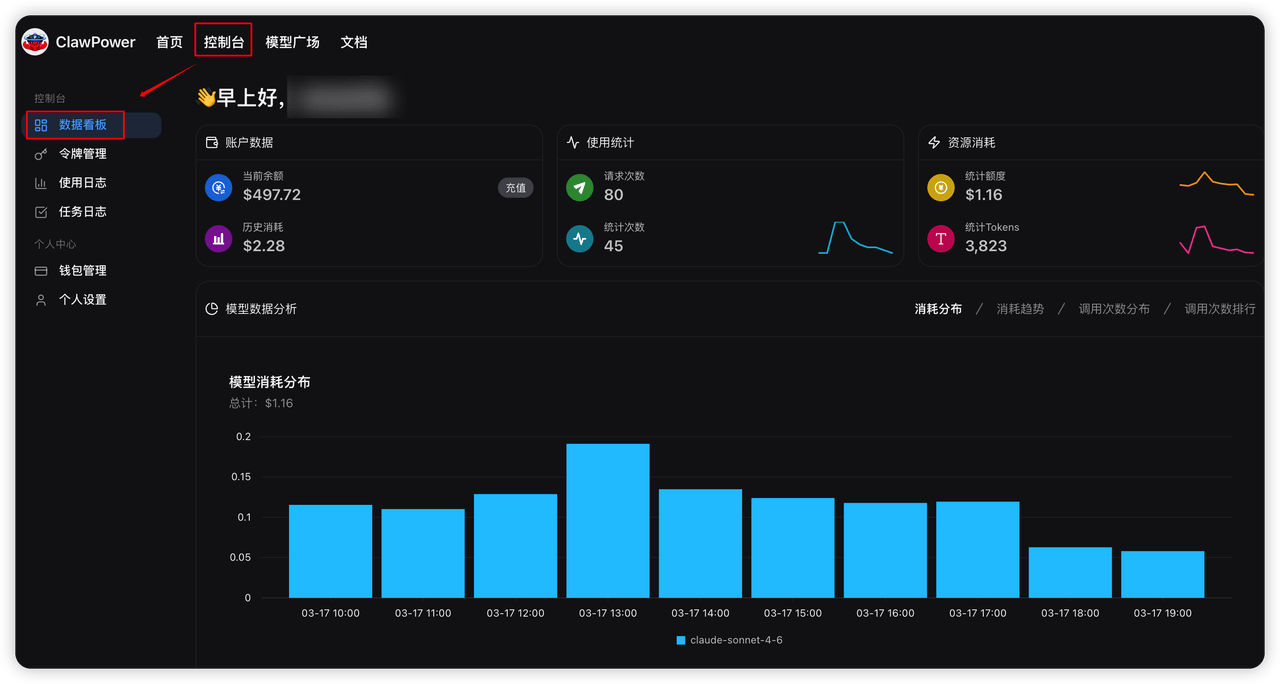Switch to the 调用次数分布 tab
This screenshot has width=1280, height=684.
tap(1114, 309)
